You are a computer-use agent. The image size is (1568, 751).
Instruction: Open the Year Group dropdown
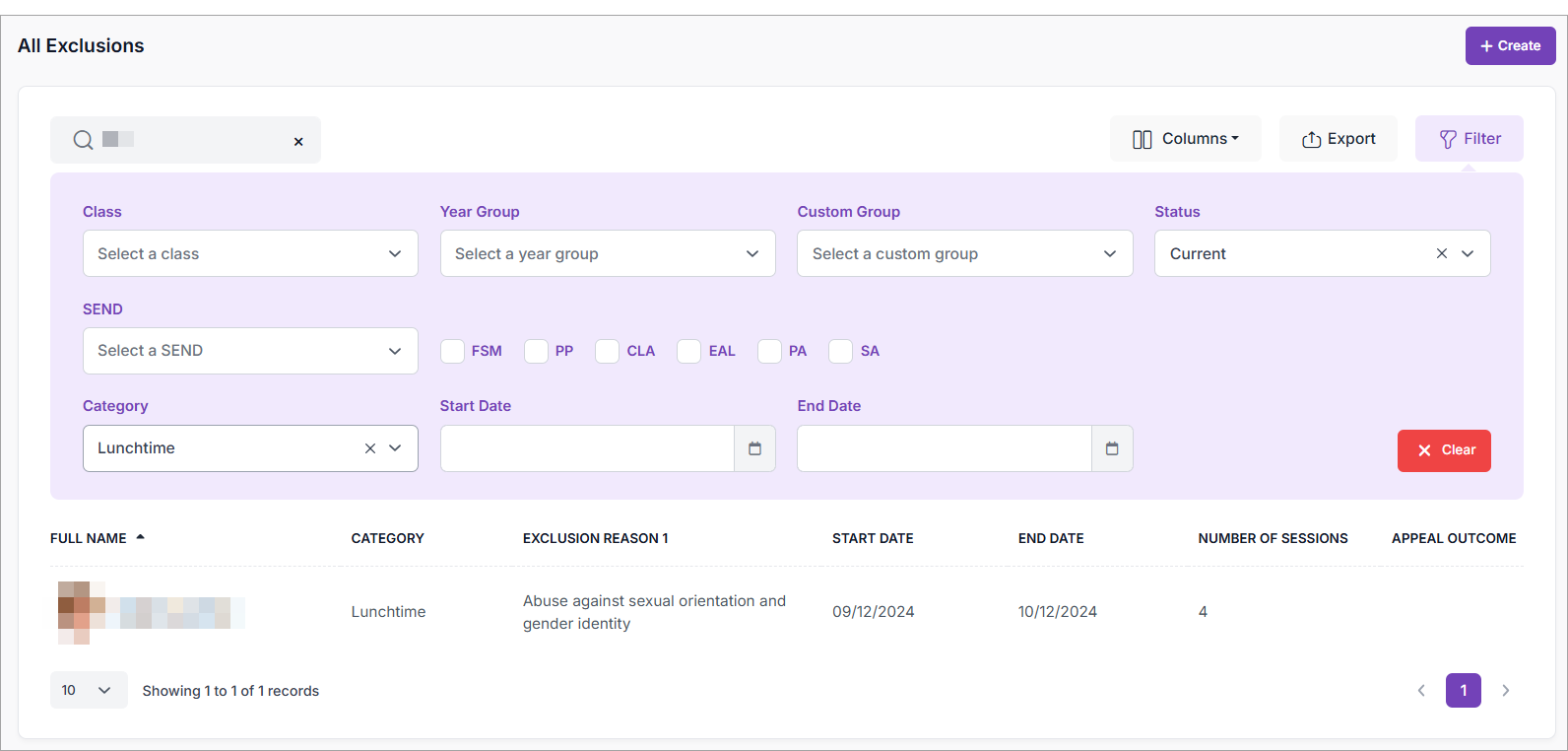[608, 253]
